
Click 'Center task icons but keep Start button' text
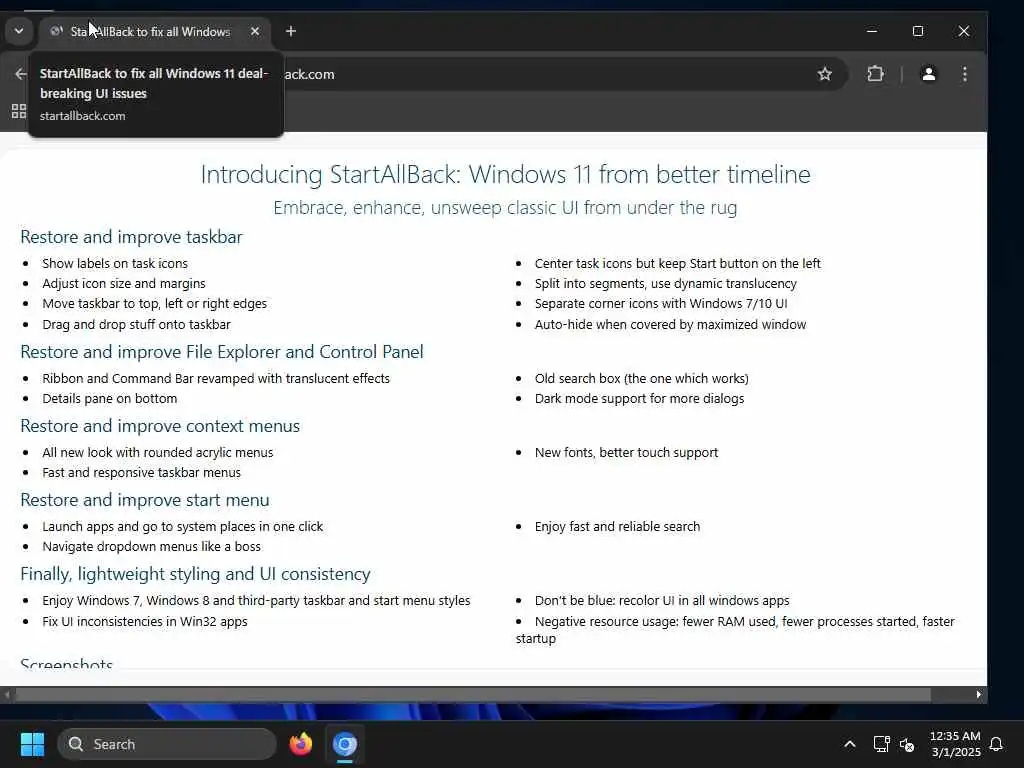(677, 263)
